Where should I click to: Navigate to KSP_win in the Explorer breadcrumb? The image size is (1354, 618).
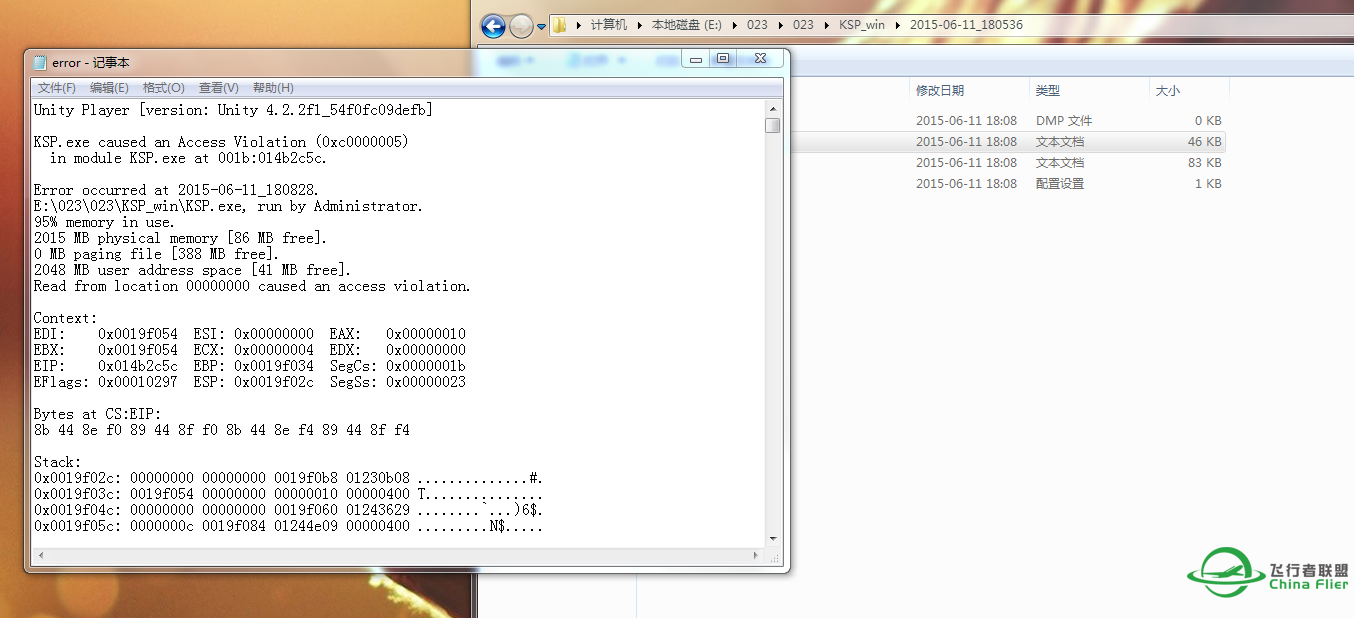(862, 25)
